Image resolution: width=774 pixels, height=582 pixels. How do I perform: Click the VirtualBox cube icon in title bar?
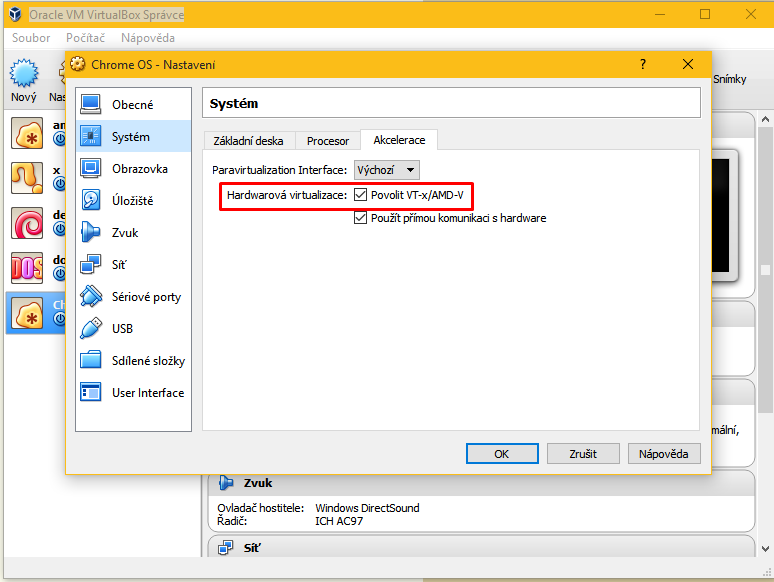pos(15,14)
